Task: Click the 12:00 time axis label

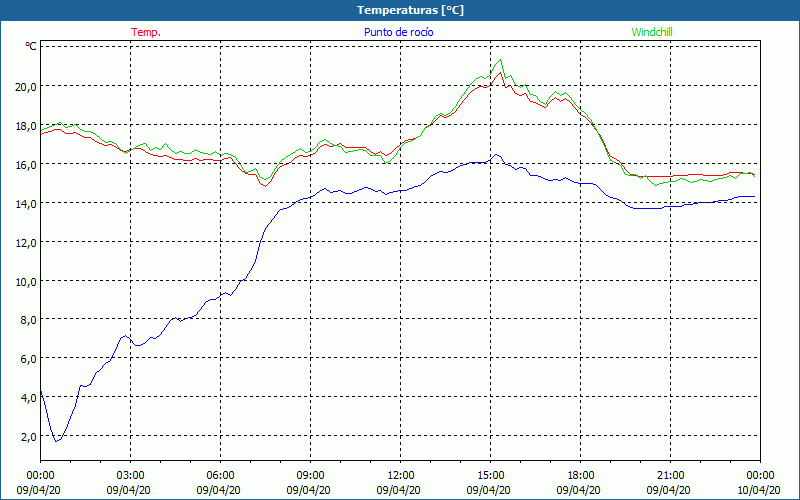Action: pos(401,476)
